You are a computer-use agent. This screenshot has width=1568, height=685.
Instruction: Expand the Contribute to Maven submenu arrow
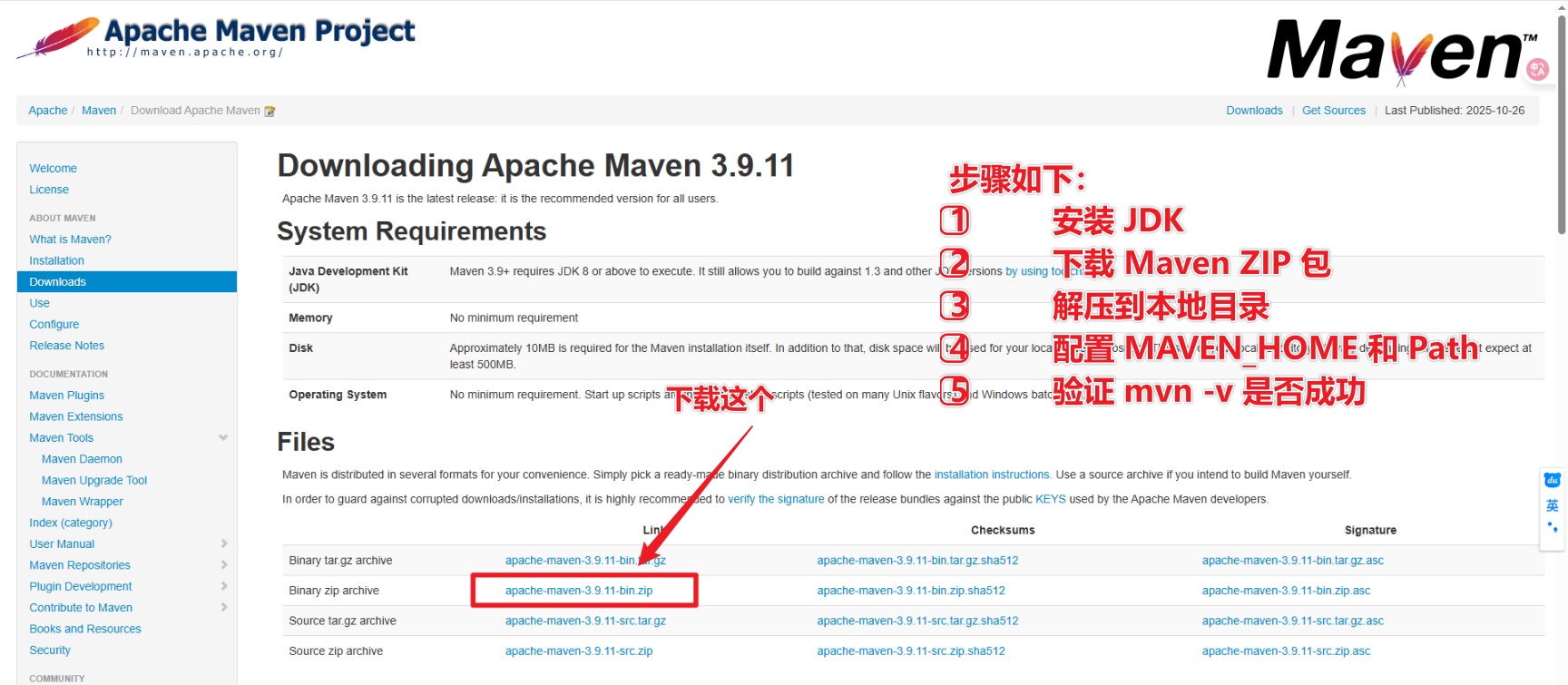click(x=223, y=608)
